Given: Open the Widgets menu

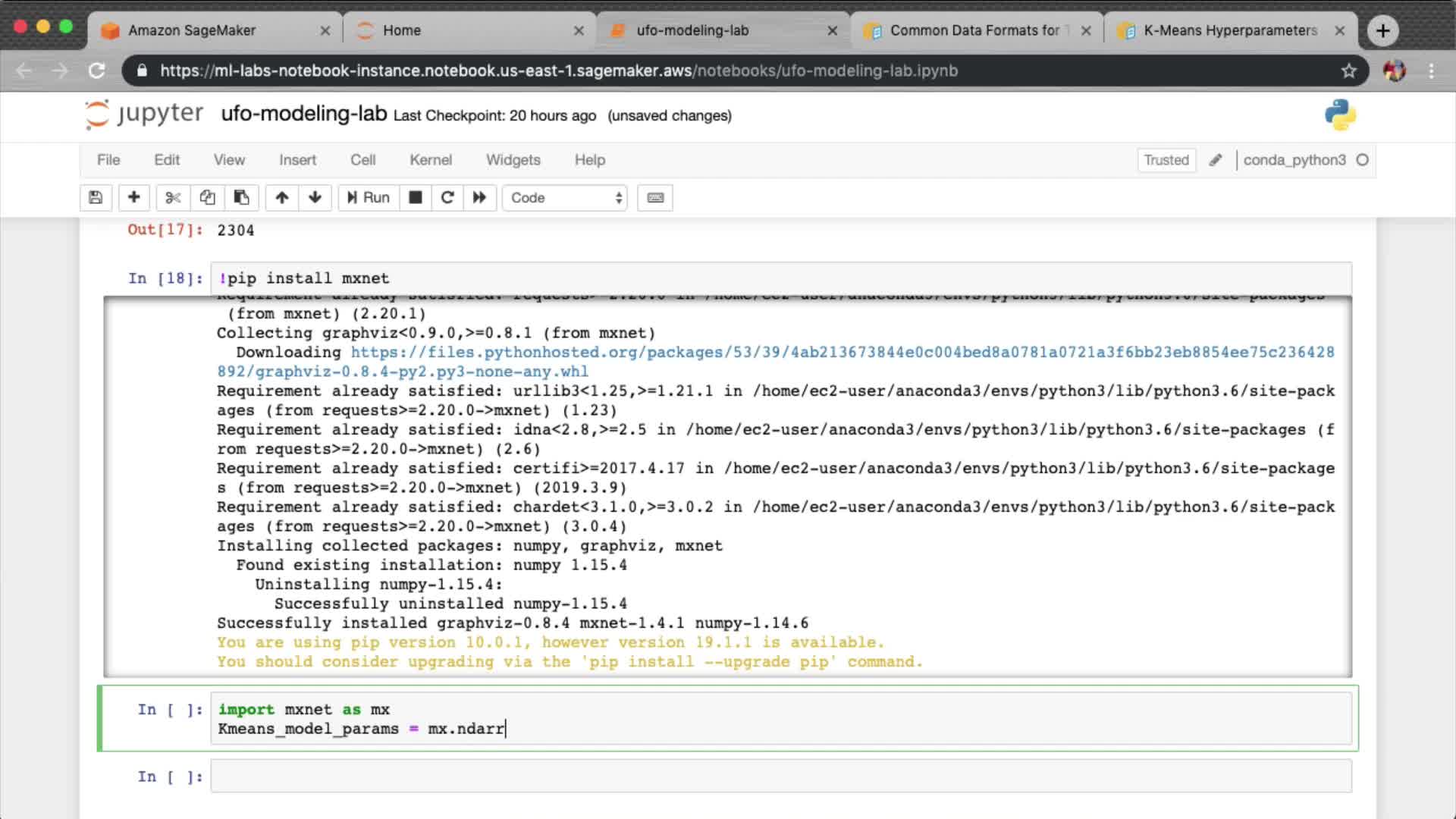Looking at the screenshot, I should (513, 160).
